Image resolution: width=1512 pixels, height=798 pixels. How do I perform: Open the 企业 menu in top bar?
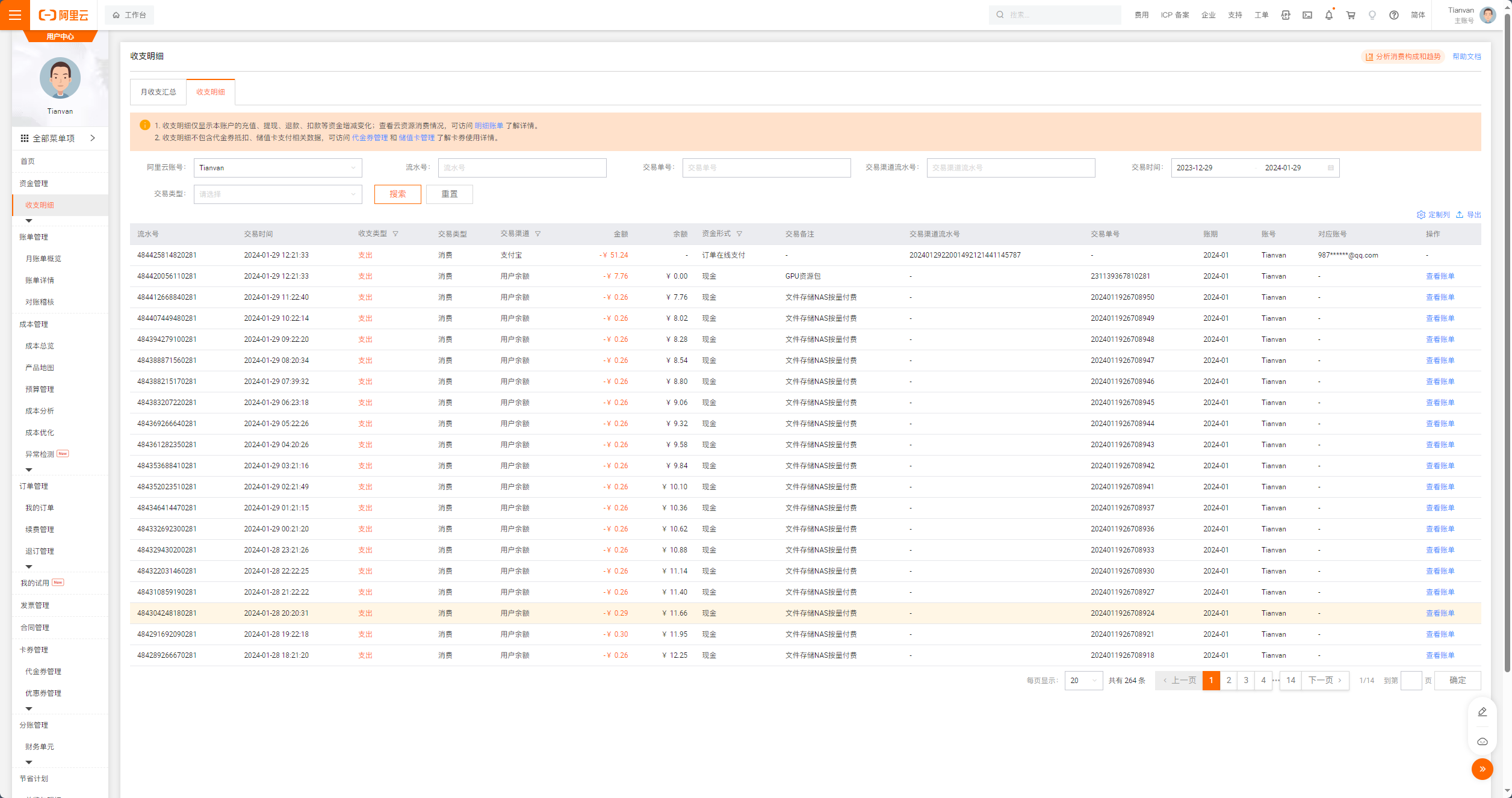tap(1208, 15)
